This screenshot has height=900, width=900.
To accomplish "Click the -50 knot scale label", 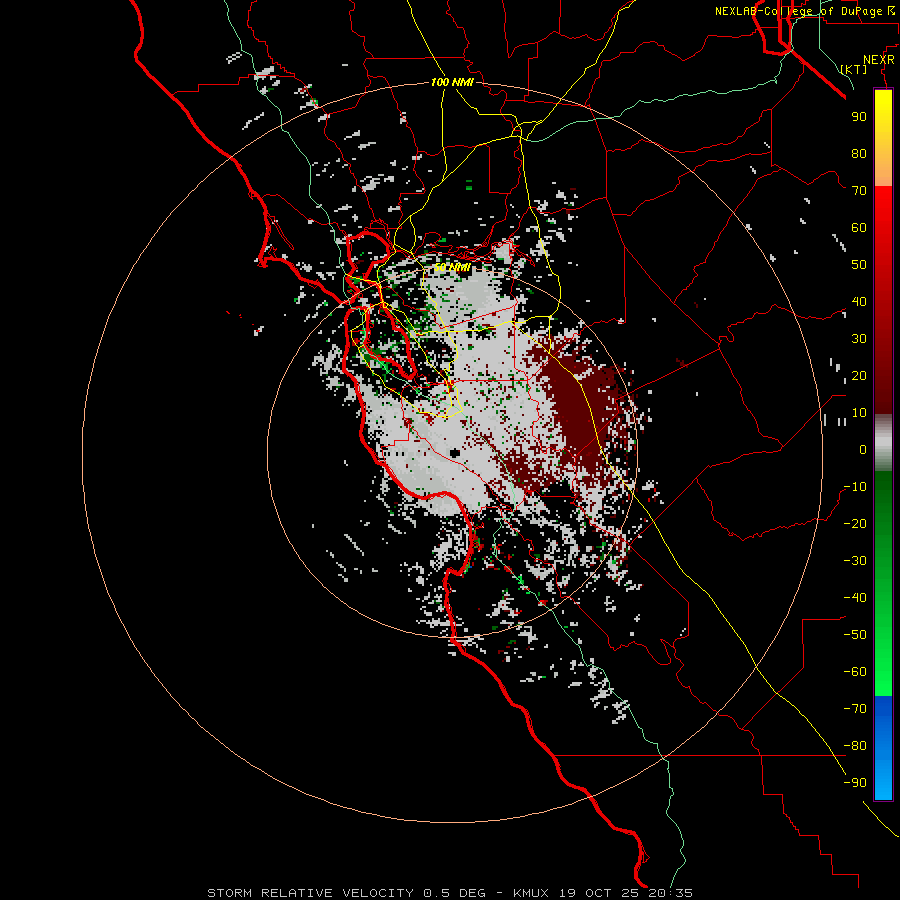I will [x=855, y=635].
